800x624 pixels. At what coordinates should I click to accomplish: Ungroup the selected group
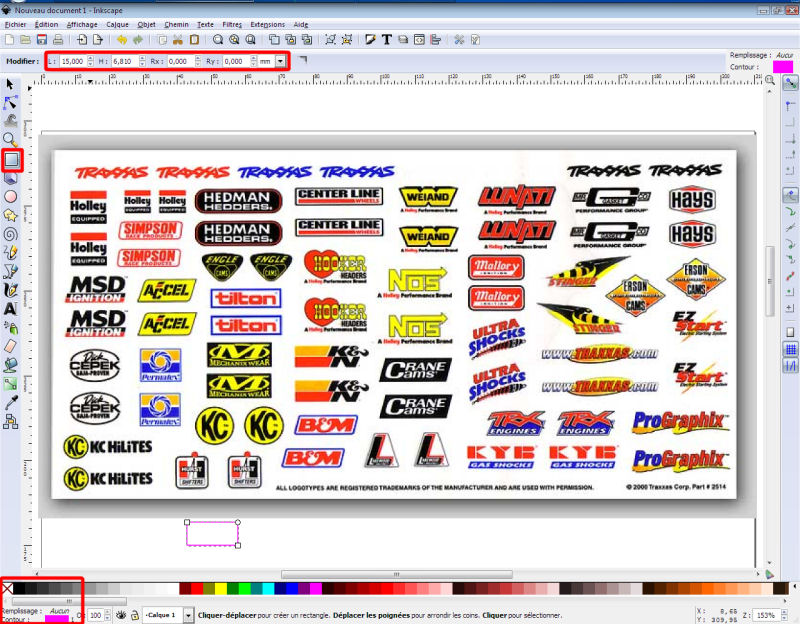pos(347,39)
